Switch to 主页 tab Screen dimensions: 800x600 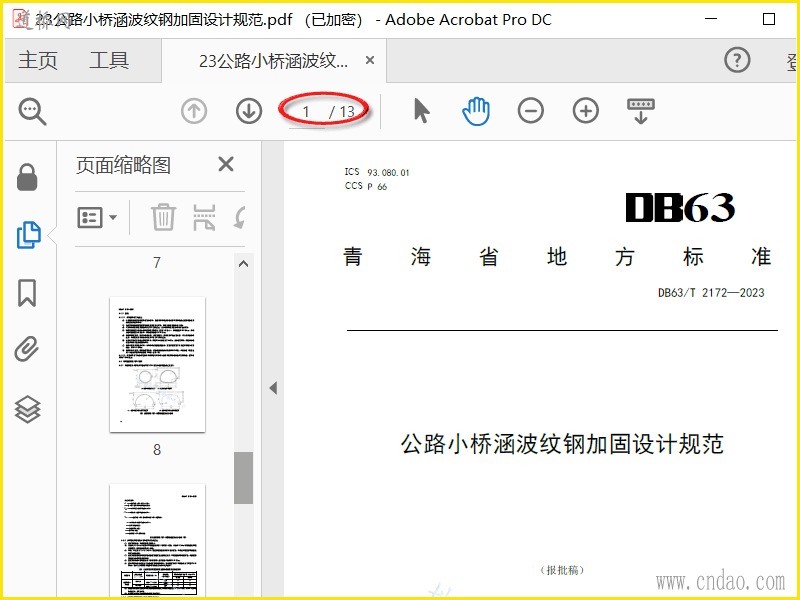38,60
